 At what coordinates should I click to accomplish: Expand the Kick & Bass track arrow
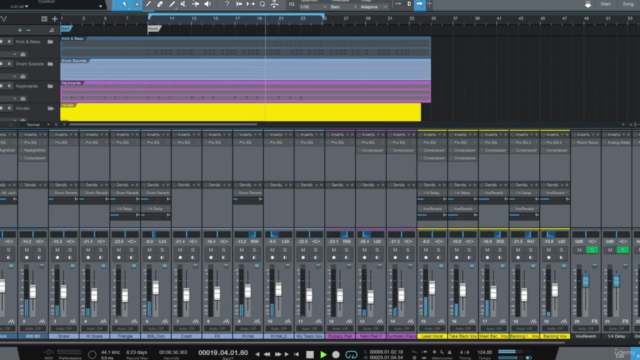tap(15, 54)
